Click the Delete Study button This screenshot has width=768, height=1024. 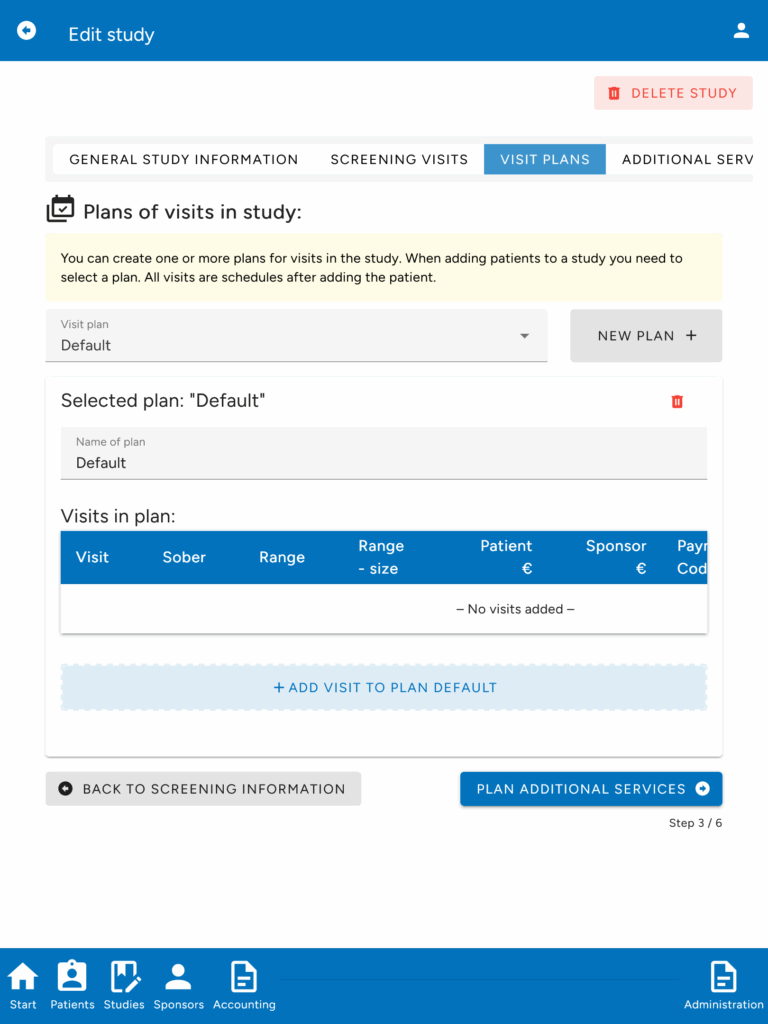(673, 93)
